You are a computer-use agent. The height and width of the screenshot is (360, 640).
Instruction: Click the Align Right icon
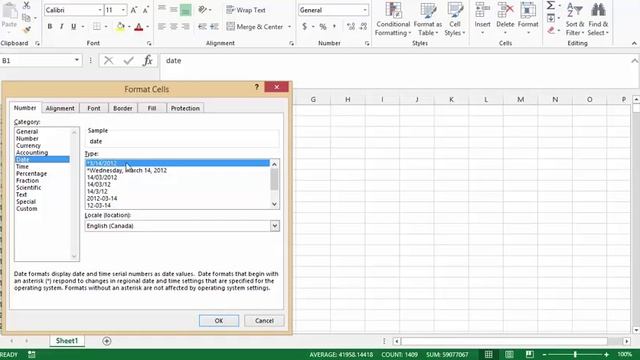coord(186,27)
